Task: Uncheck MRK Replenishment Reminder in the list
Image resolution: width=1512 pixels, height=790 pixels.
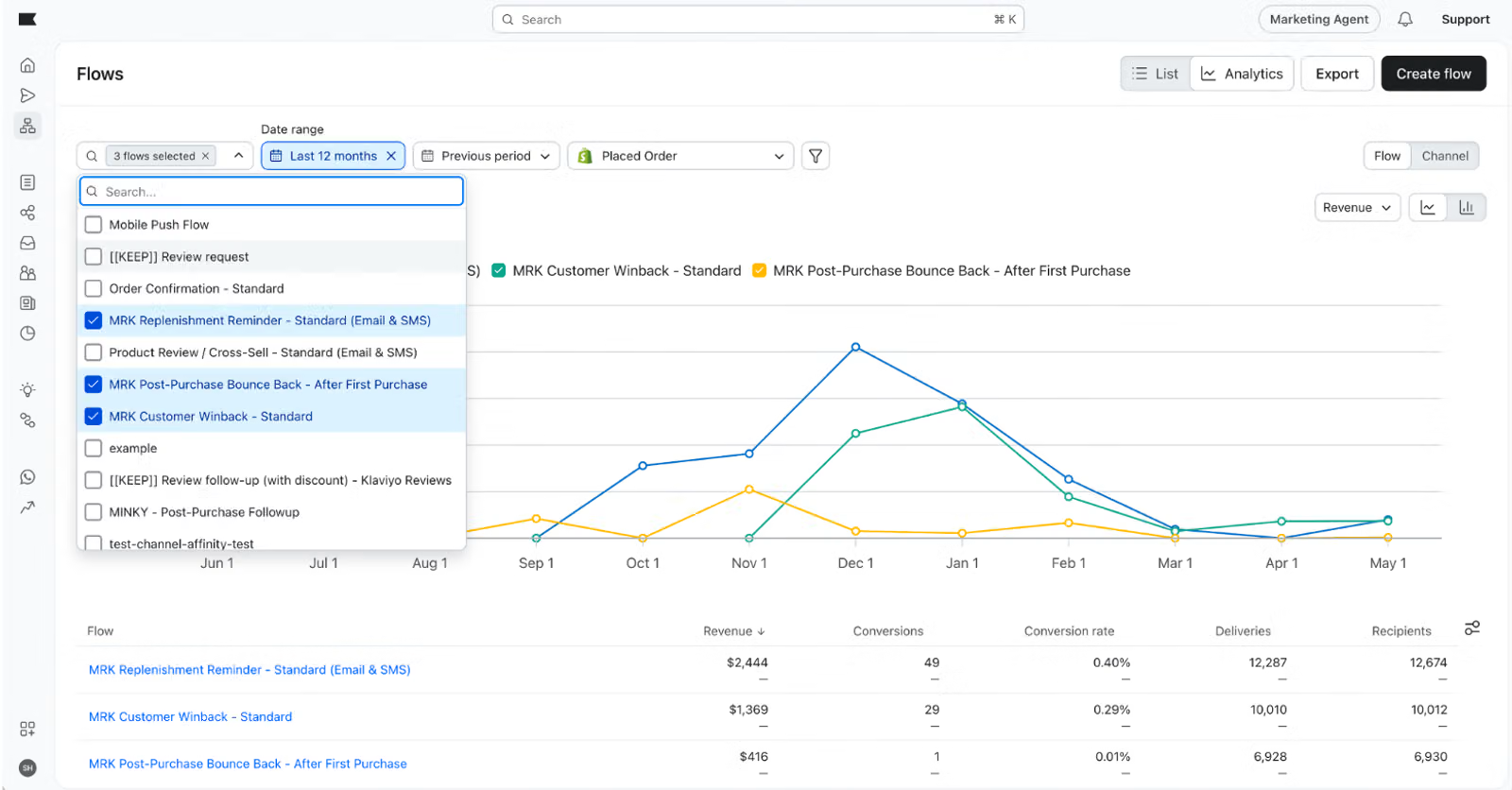Action: [94, 320]
